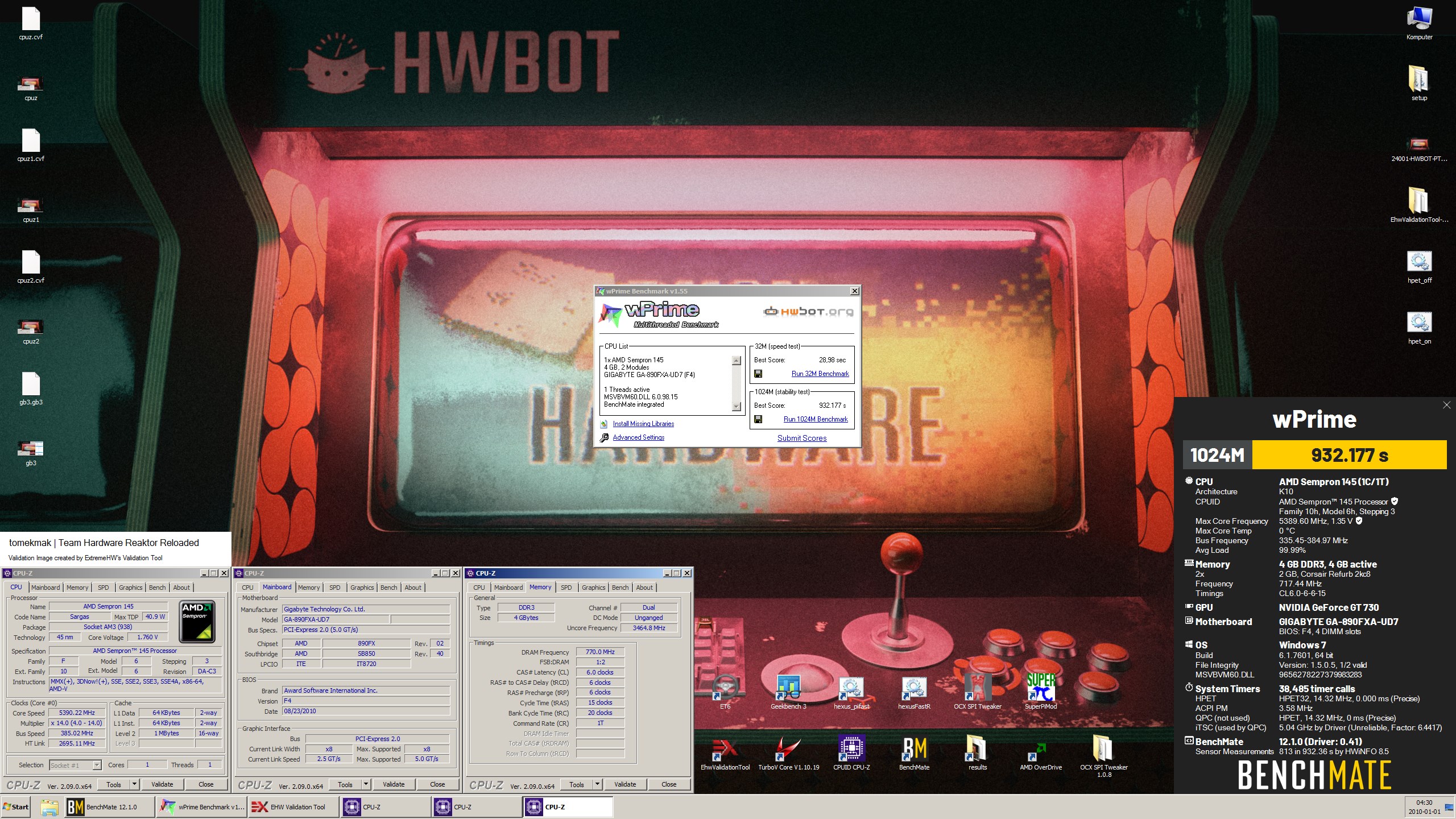
Task: Click Install Missing Libraries link
Action: (x=643, y=424)
